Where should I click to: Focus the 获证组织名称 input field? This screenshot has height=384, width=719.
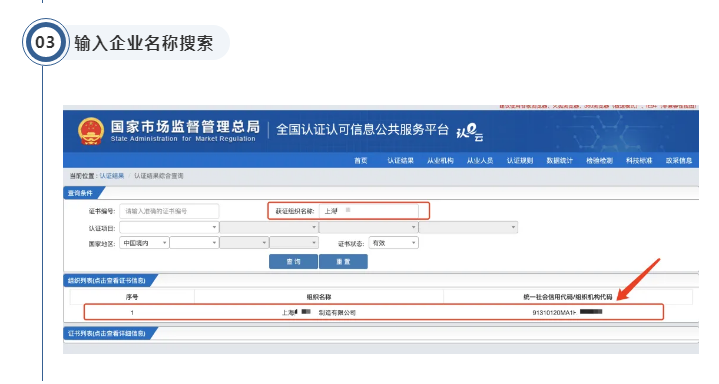tap(369, 211)
